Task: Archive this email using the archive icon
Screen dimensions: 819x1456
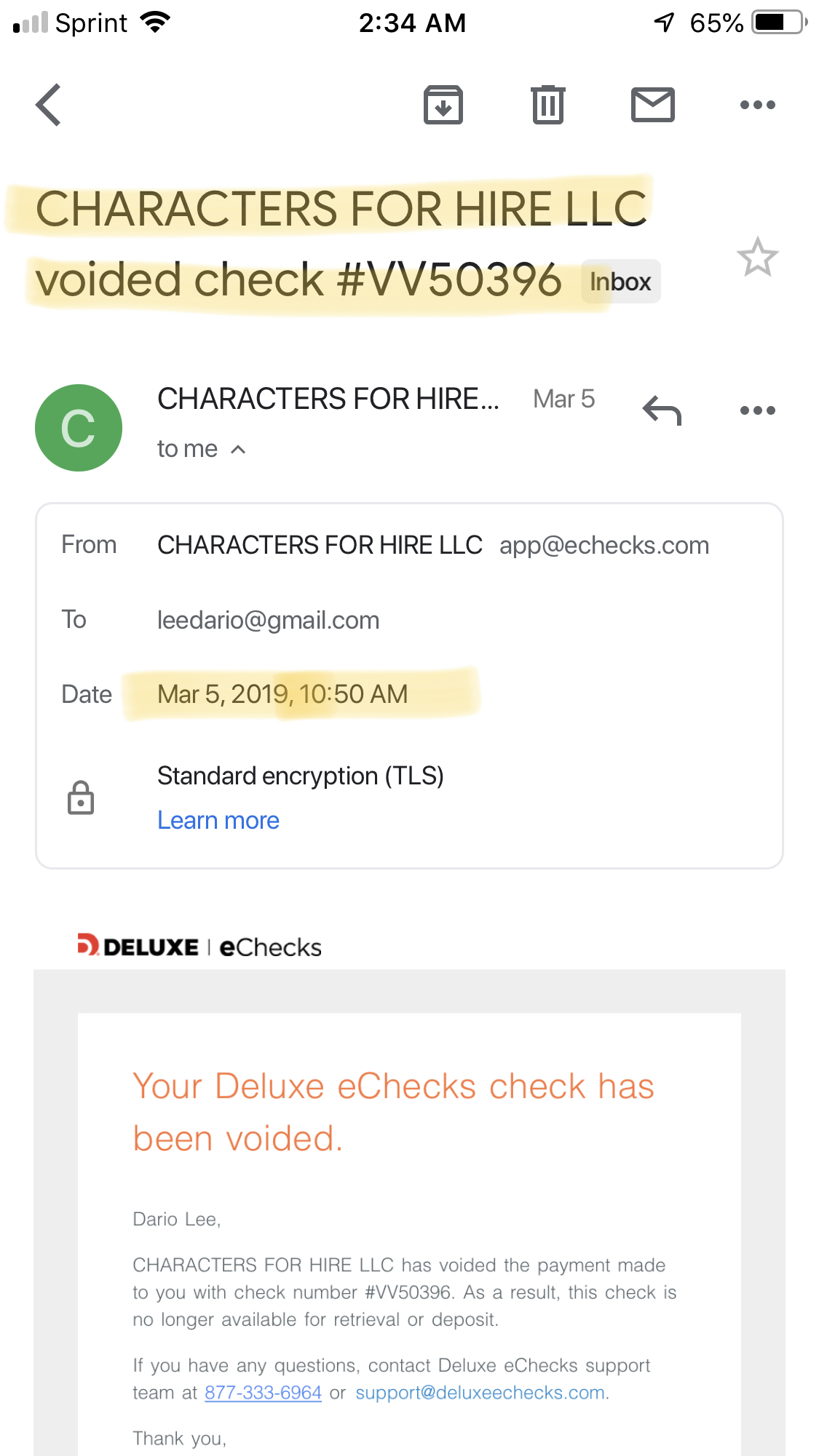Action: point(443,105)
